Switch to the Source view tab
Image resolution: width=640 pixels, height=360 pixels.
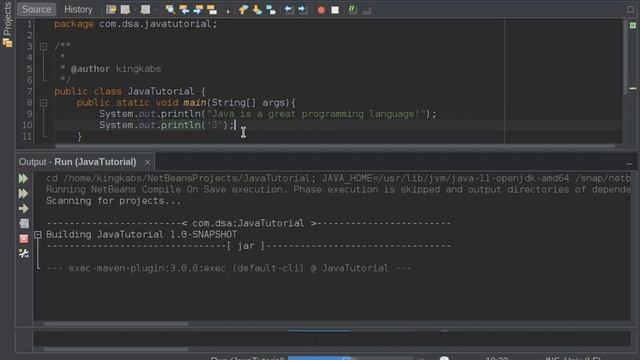point(36,9)
